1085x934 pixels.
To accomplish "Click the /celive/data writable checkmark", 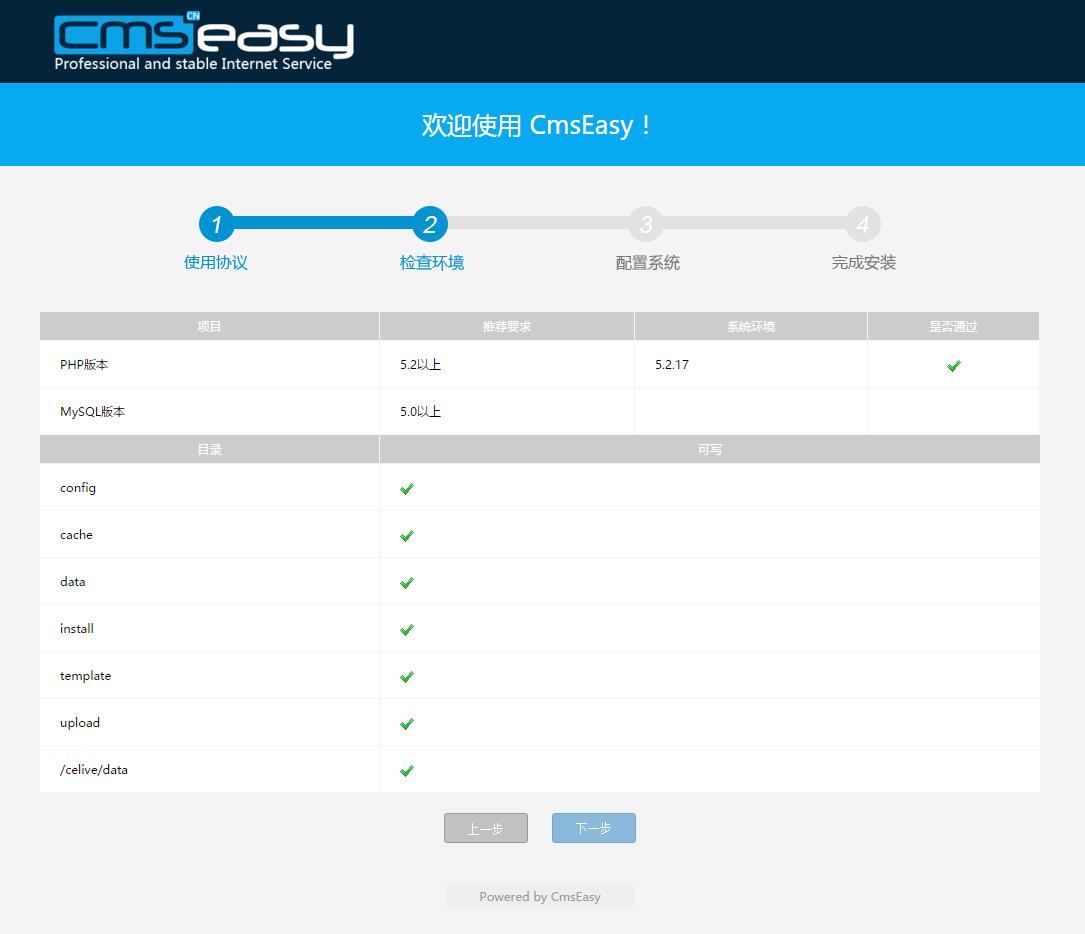I will pos(407,771).
